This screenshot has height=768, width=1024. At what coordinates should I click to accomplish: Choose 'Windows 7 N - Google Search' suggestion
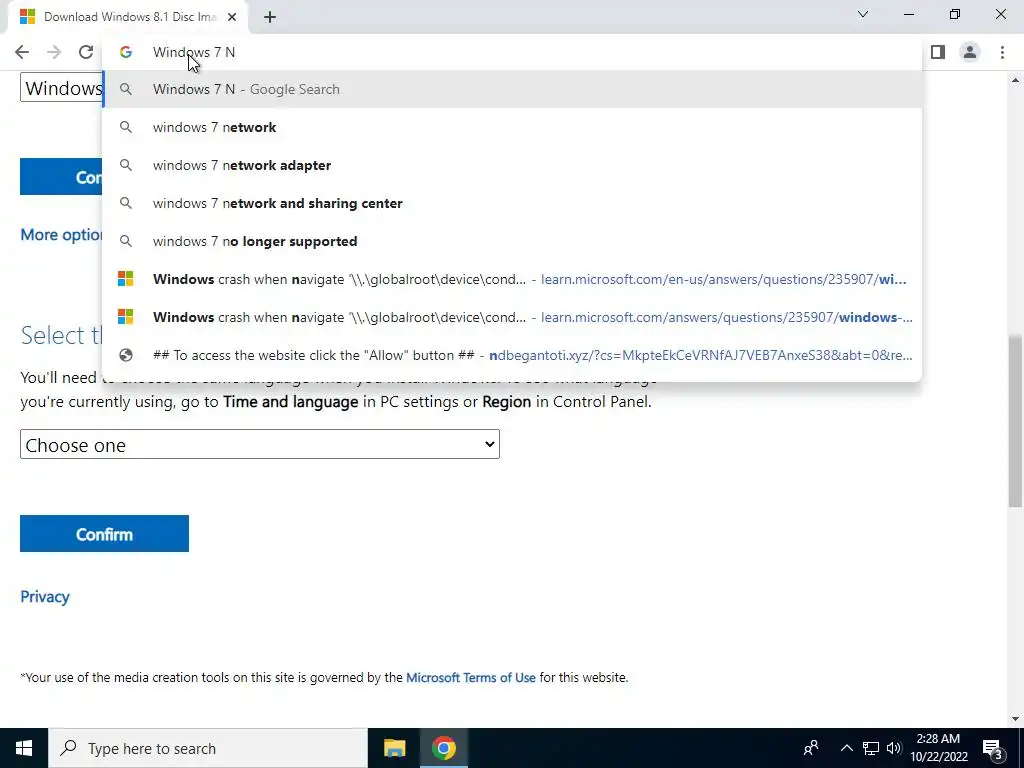[512, 89]
